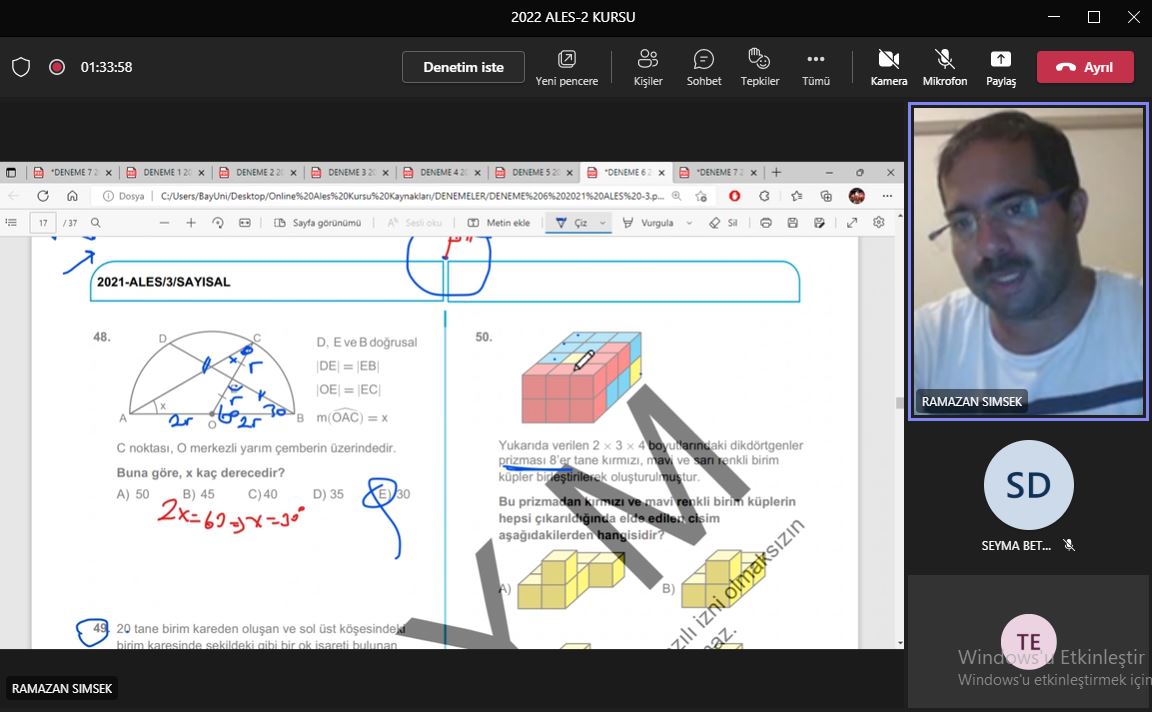1152x712 pixels.
Task: Click Paylaş to share content
Action: pyautogui.click(x=1001, y=68)
